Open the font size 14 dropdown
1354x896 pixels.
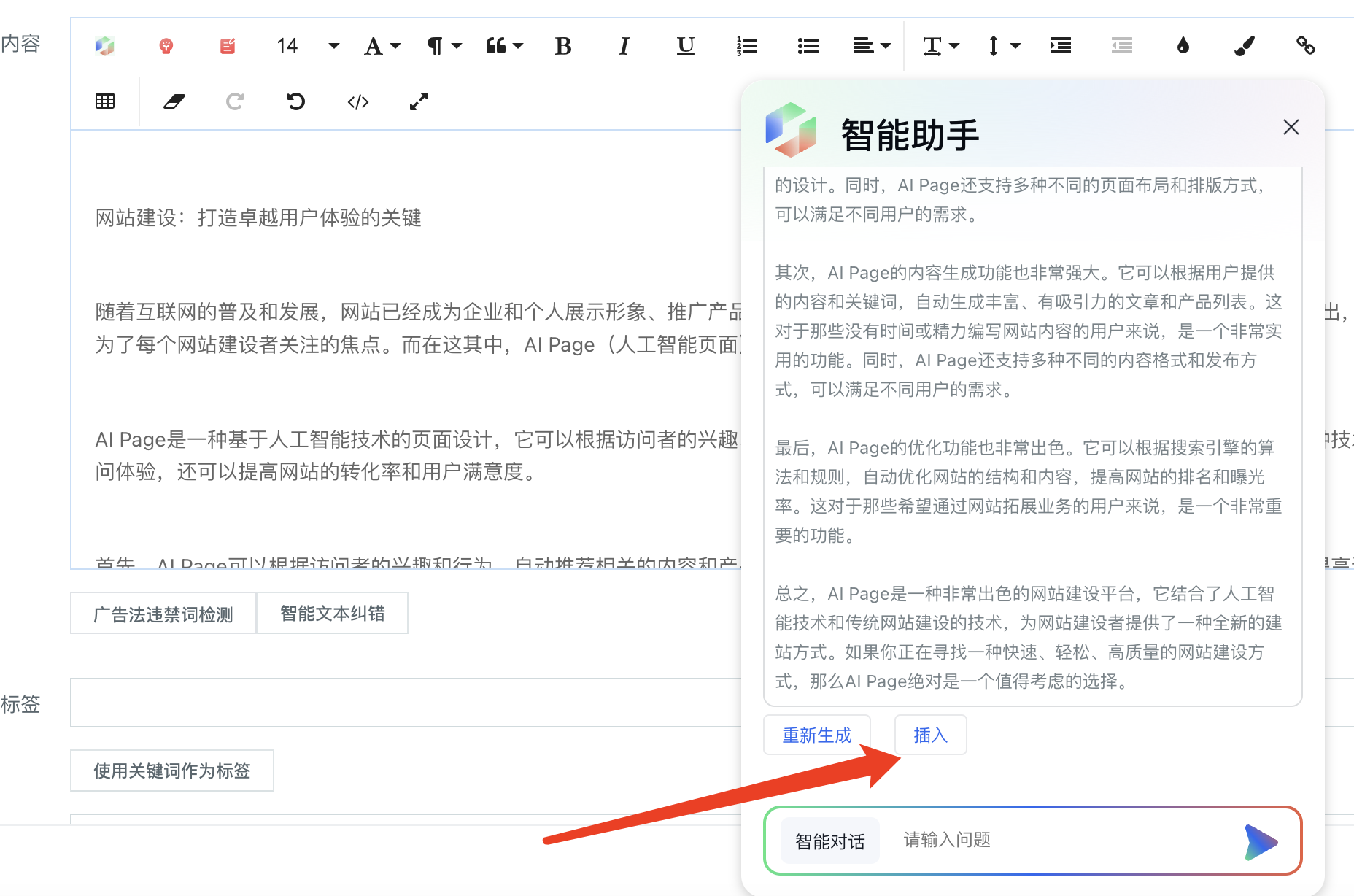306,46
